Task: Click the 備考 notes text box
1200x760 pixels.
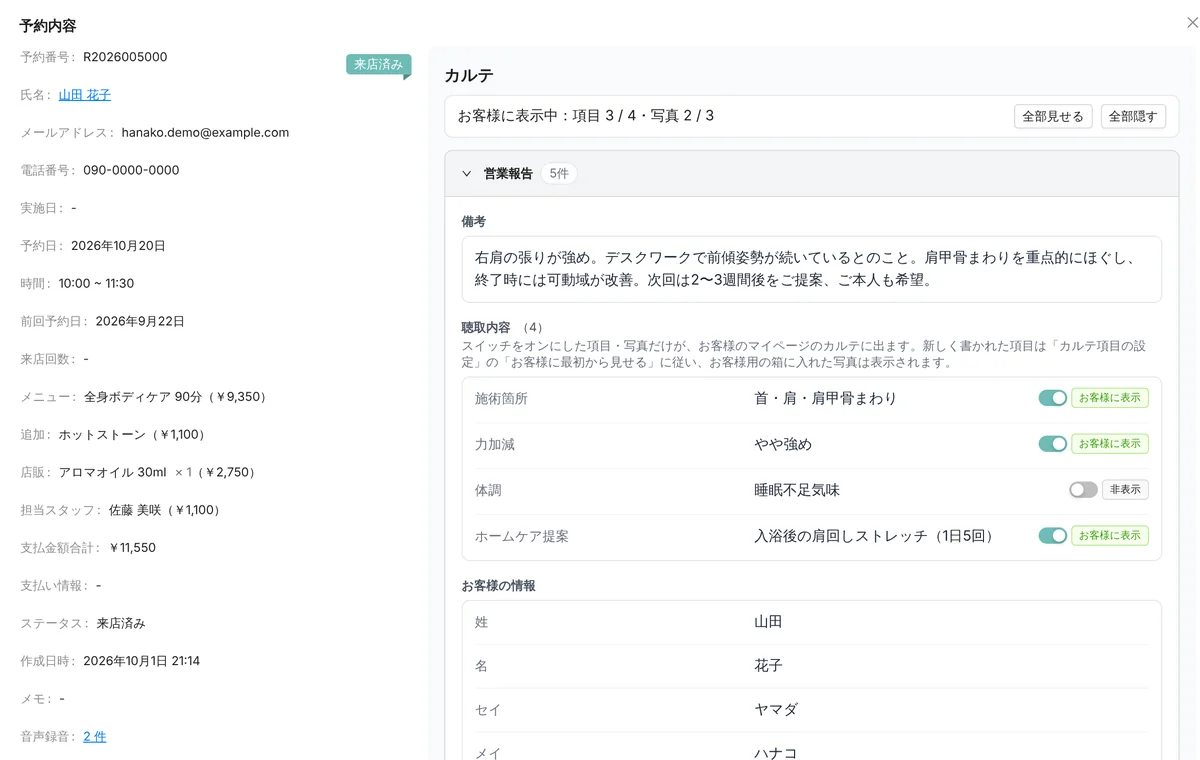Action: coord(811,269)
